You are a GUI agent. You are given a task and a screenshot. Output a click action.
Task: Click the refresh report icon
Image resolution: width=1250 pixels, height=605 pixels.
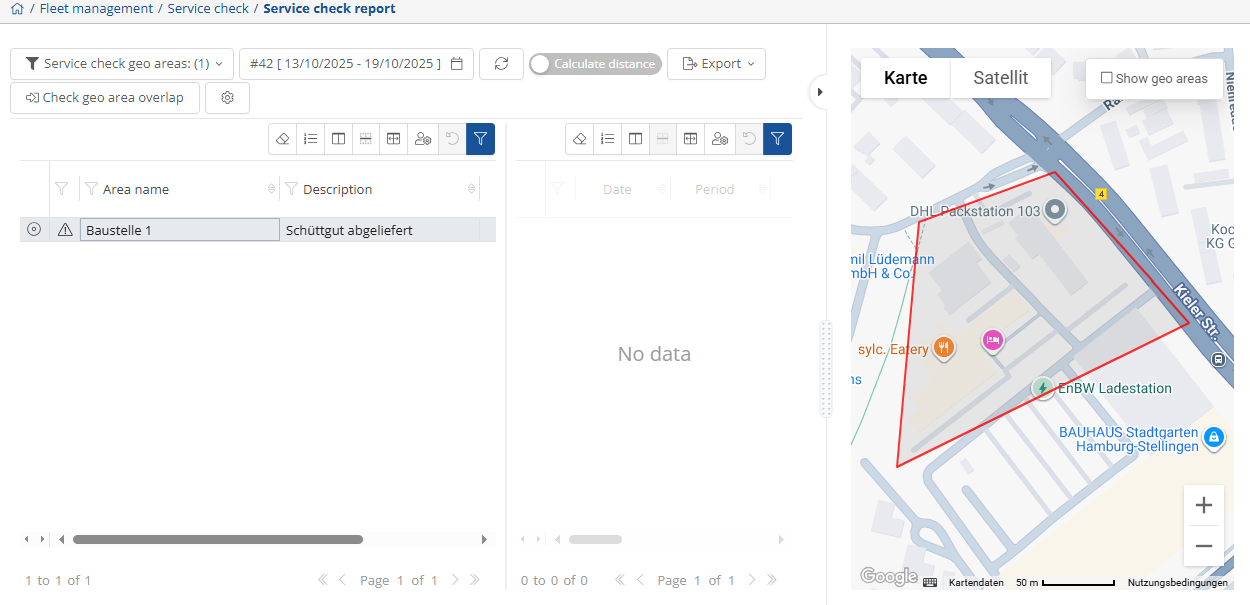pyautogui.click(x=501, y=64)
